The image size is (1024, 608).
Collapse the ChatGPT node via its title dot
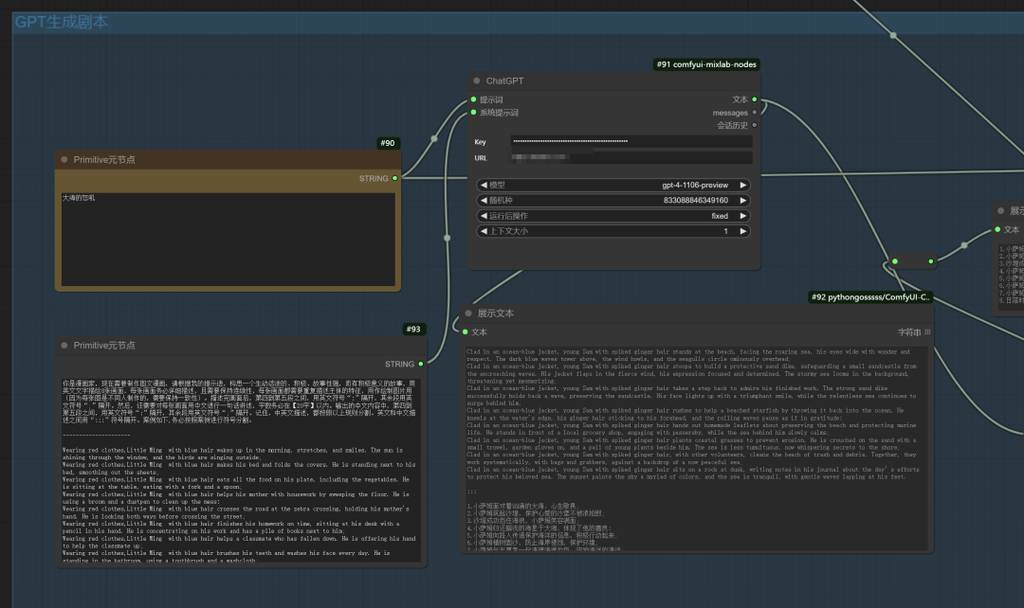pos(476,81)
